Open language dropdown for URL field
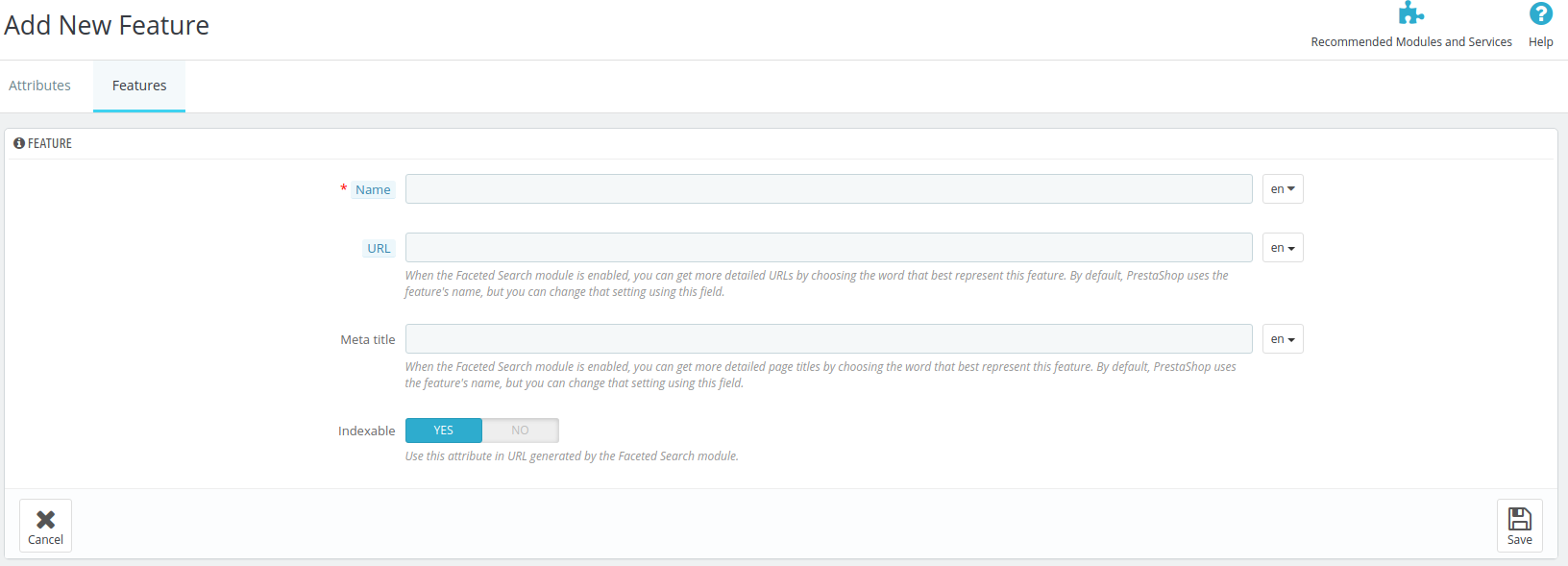The height and width of the screenshot is (566, 1568). tap(1283, 248)
